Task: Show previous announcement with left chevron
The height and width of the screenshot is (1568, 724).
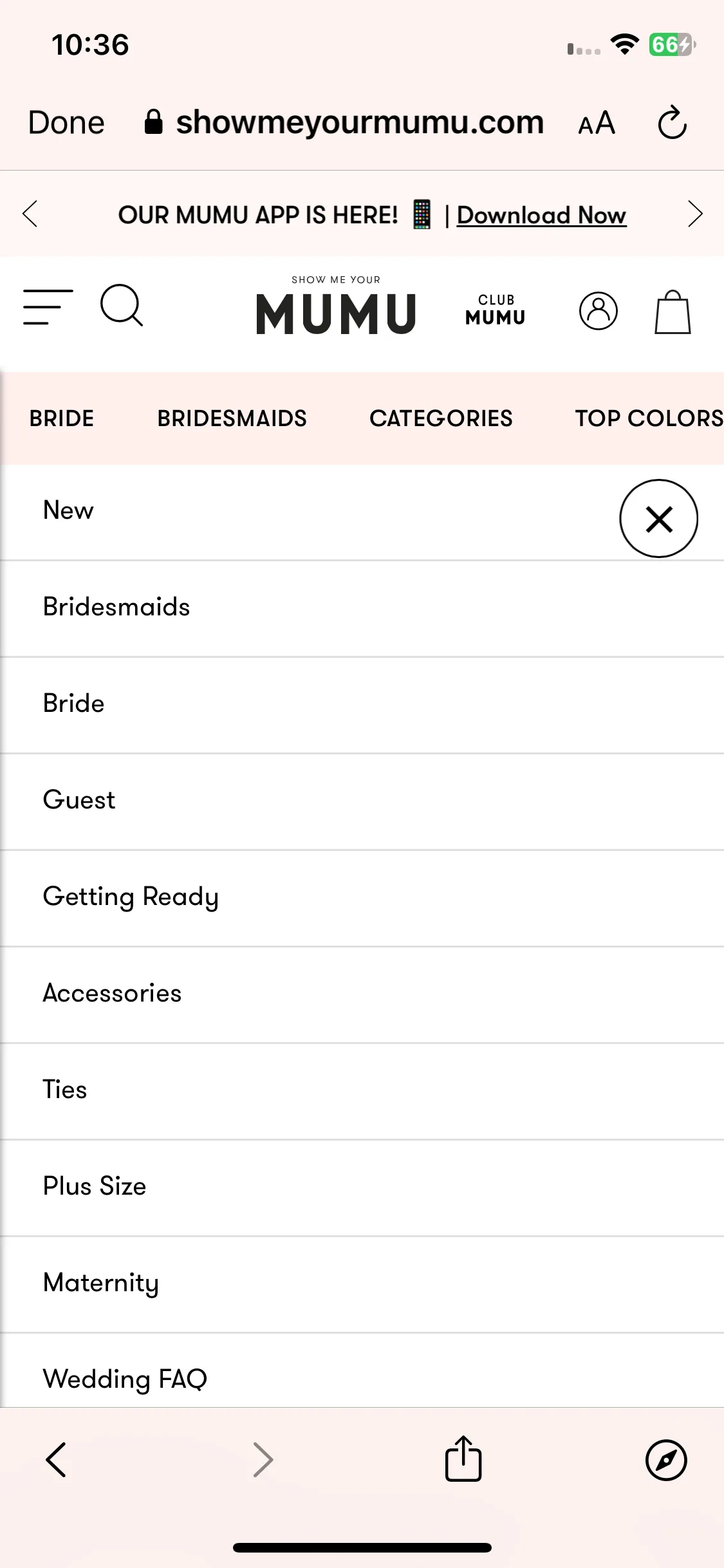Action: pyautogui.click(x=30, y=214)
